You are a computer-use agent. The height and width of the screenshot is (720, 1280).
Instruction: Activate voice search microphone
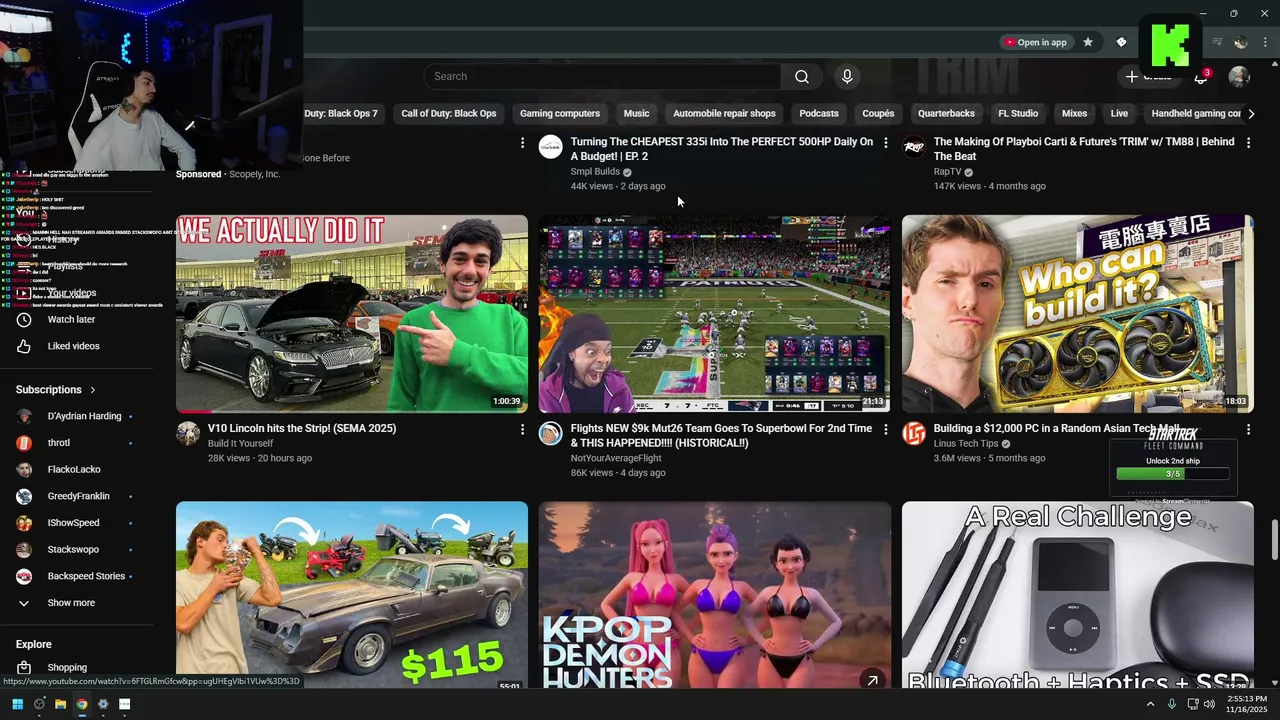847,77
